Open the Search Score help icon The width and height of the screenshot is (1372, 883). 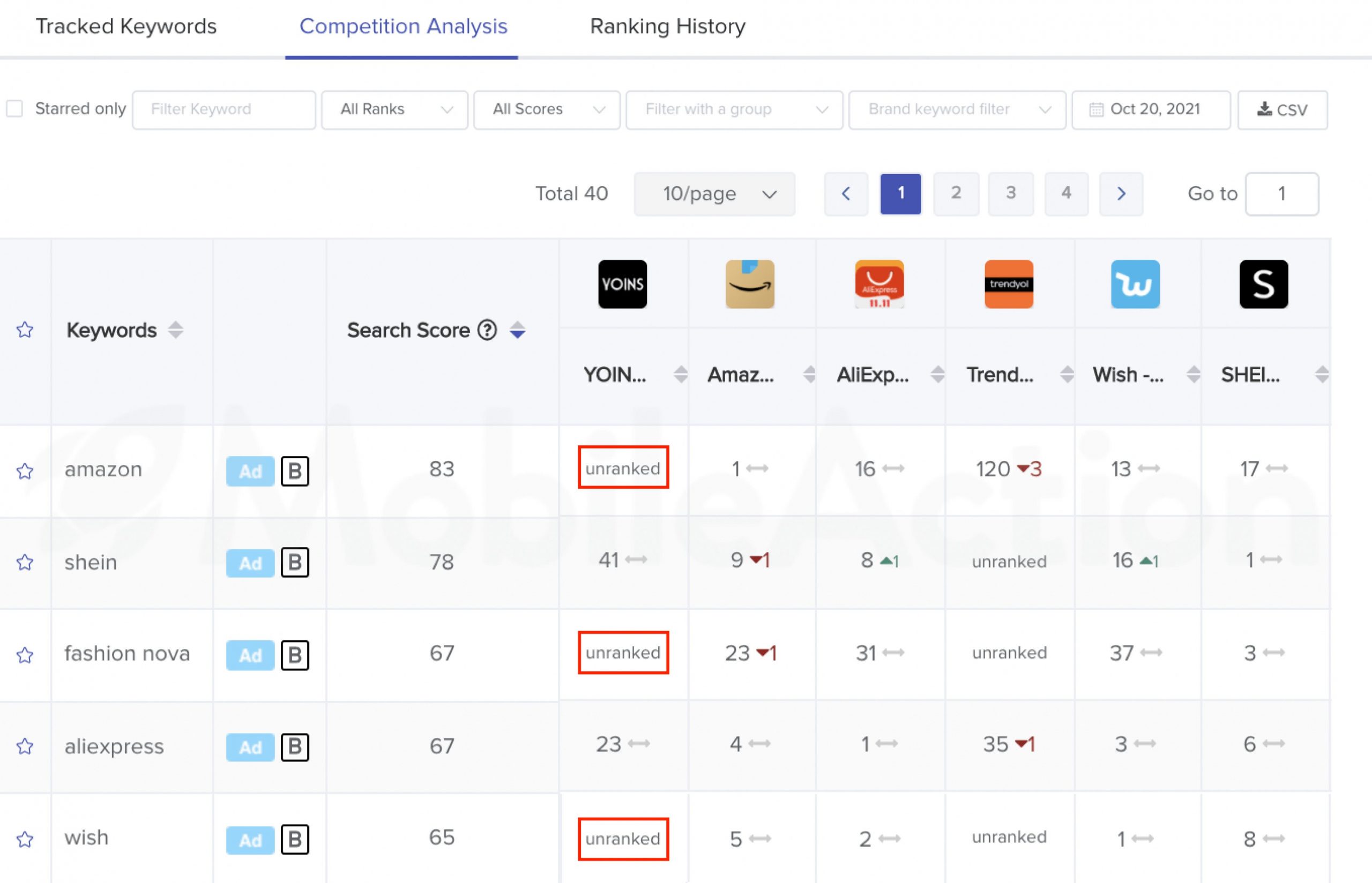[487, 330]
